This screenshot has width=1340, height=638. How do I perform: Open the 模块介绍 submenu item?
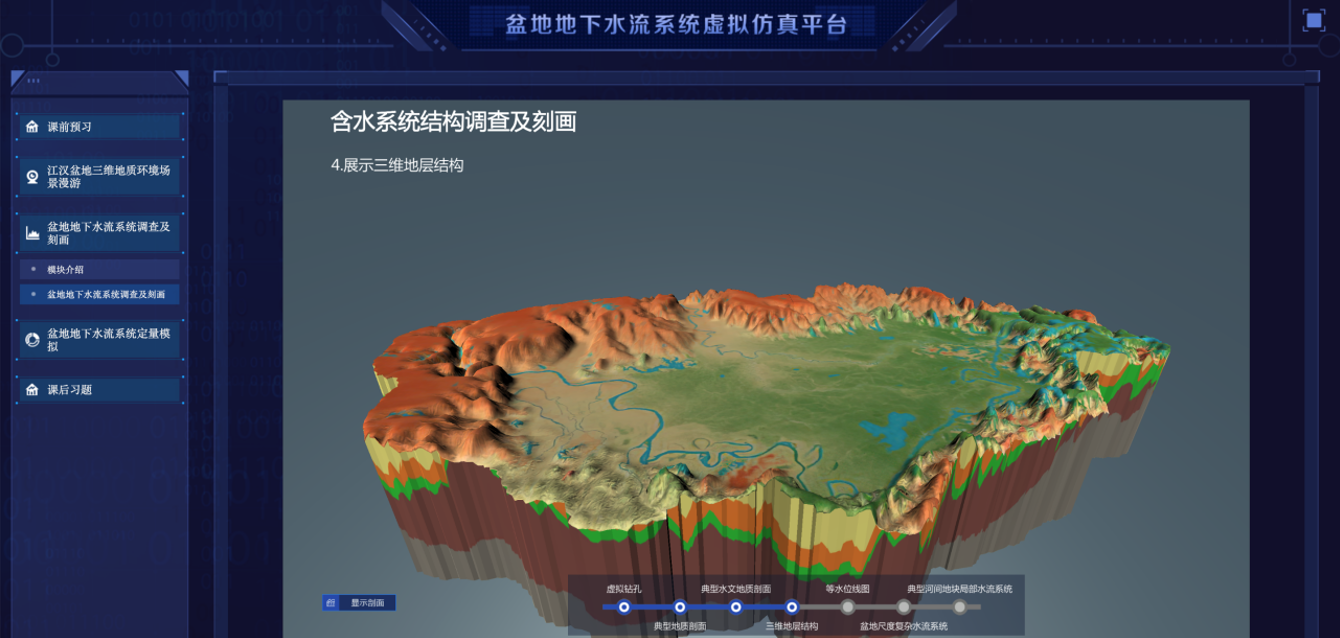(99, 270)
